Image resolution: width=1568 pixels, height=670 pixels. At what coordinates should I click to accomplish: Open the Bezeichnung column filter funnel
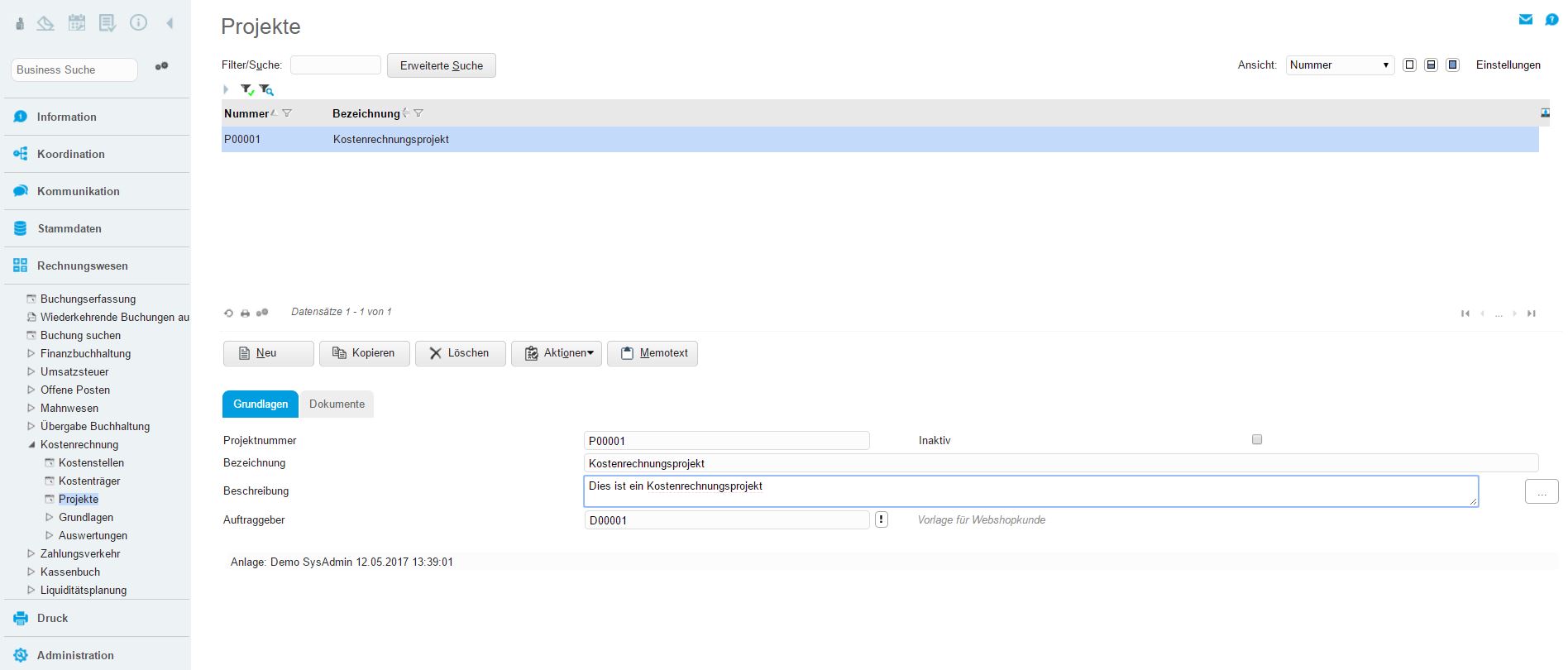pyautogui.click(x=418, y=113)
